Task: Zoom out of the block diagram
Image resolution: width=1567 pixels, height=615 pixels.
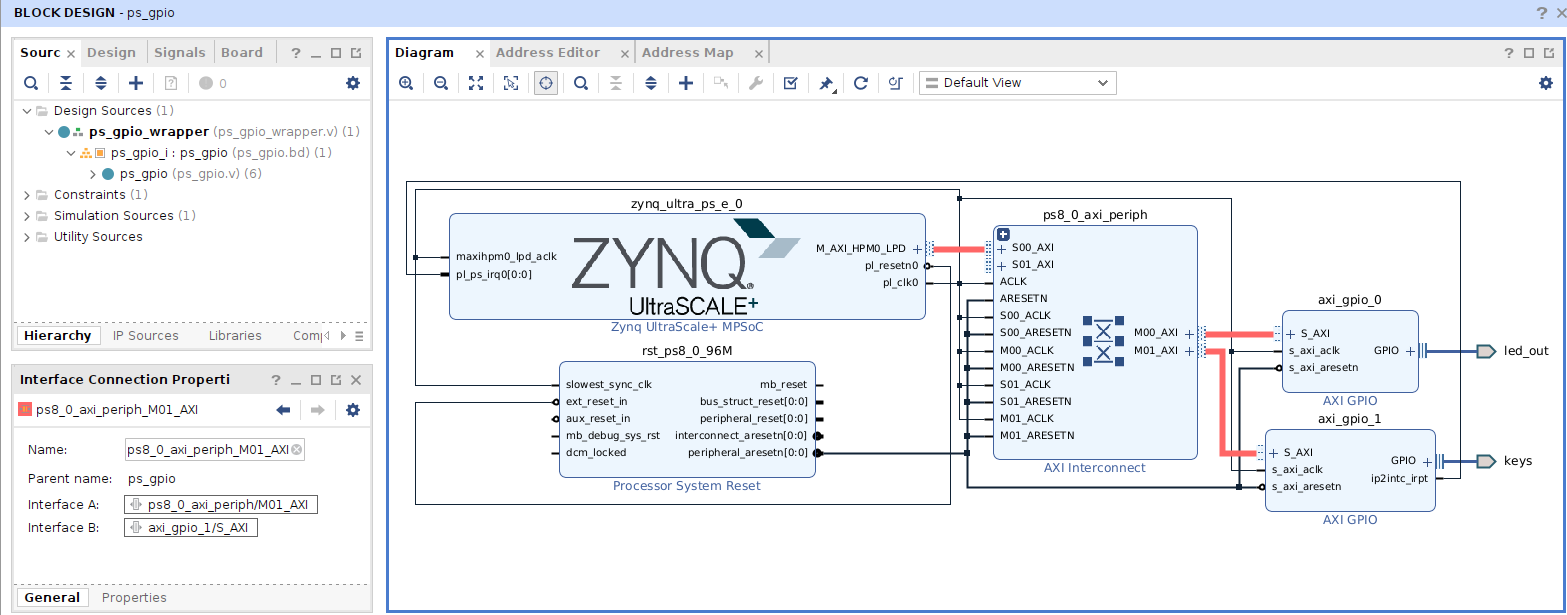Action: 441,83
